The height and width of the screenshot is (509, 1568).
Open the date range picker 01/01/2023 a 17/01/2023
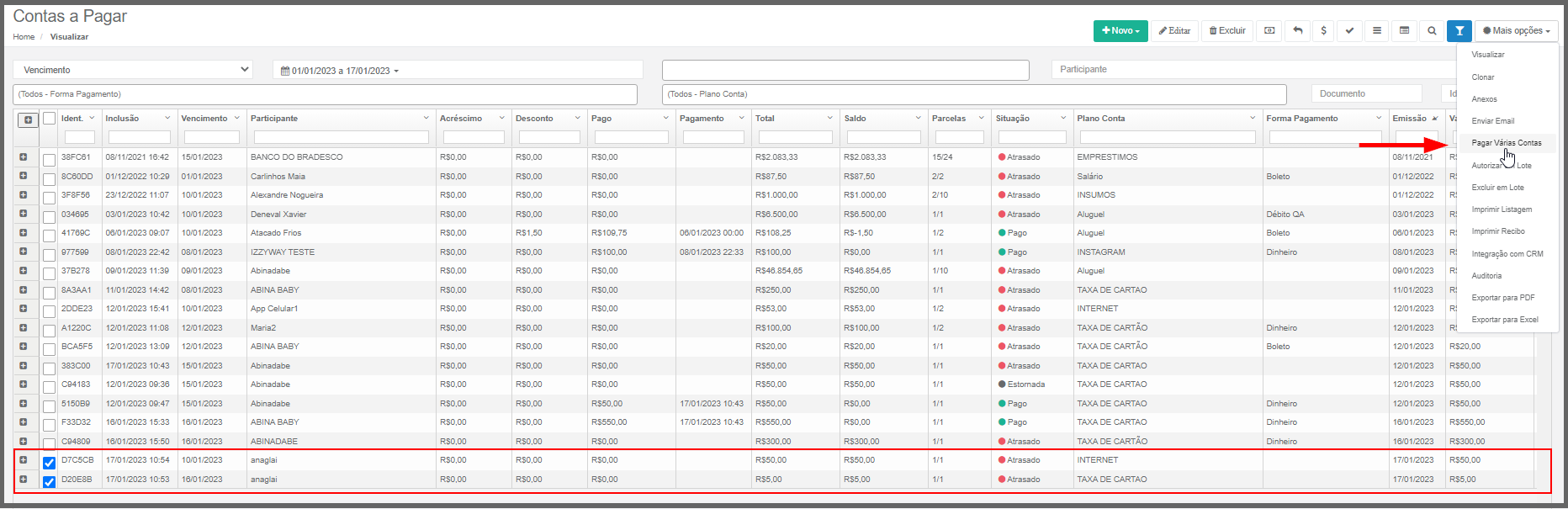[458, 71]
